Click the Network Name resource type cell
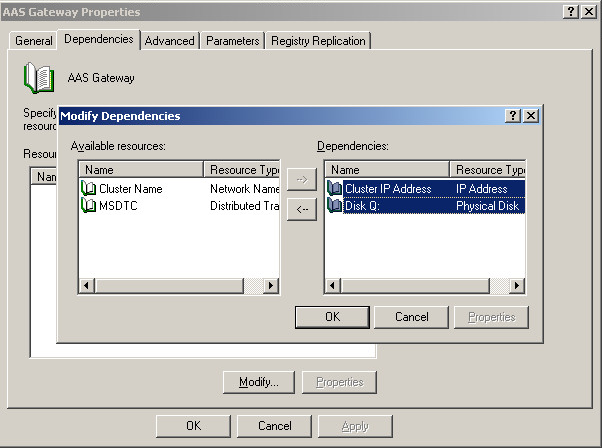602x448 pixels. pyautogui.click(x=245, y=189)
